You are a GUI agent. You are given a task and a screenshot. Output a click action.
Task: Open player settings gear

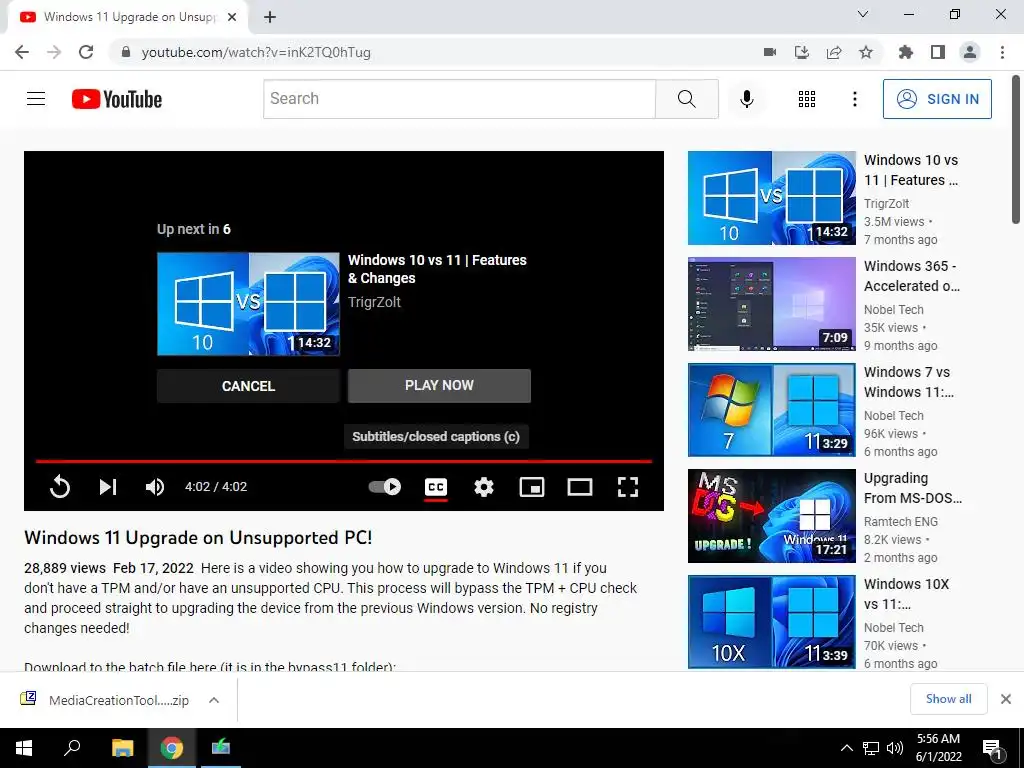(484, 487)
